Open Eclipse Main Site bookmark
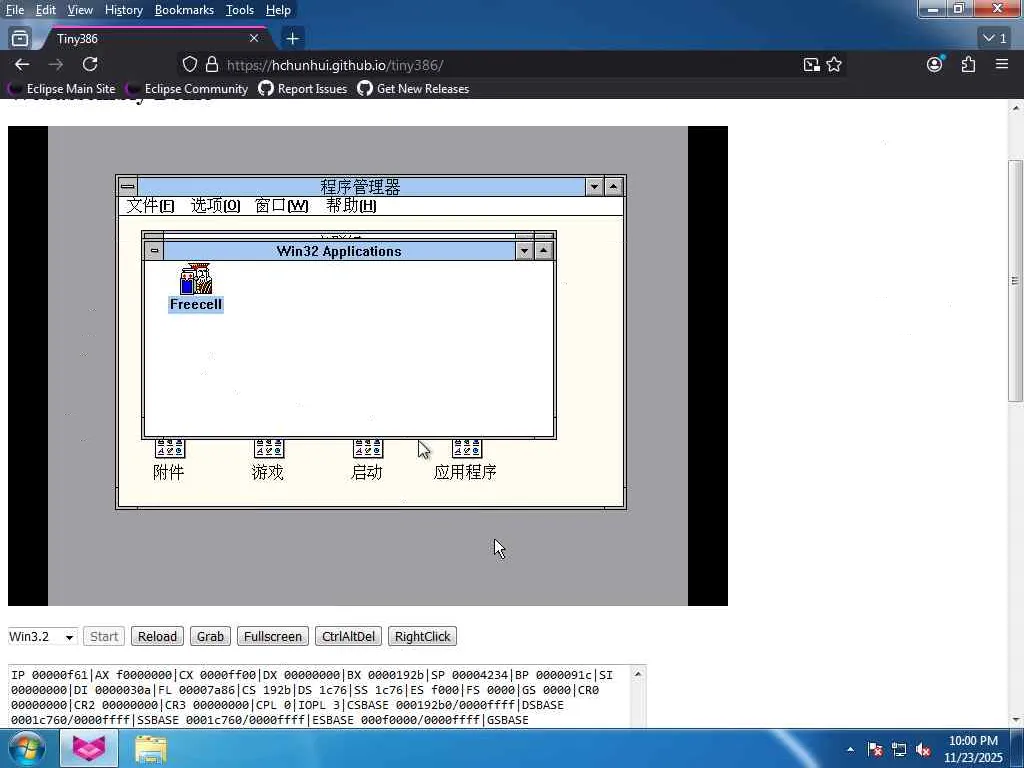This screenshot has width=1024, height=768. pyautogui.click(x=61, y=89)
